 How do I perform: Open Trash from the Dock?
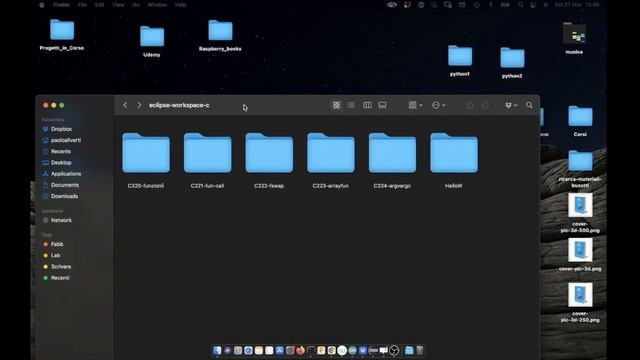[420, 350]
